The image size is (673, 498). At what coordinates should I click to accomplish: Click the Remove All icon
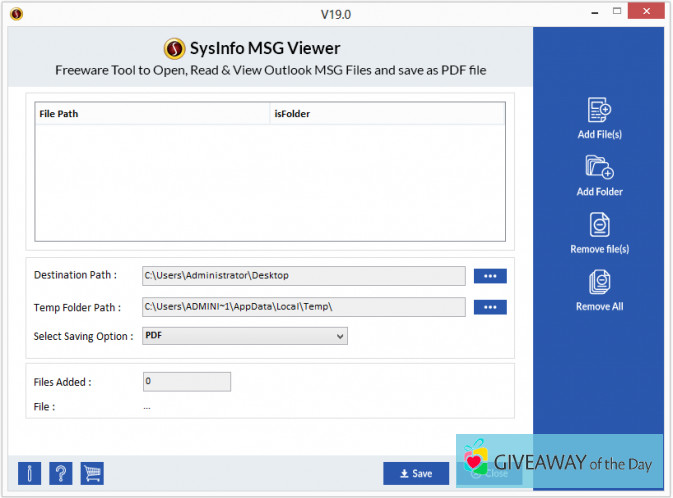click(x=599, y=282)
